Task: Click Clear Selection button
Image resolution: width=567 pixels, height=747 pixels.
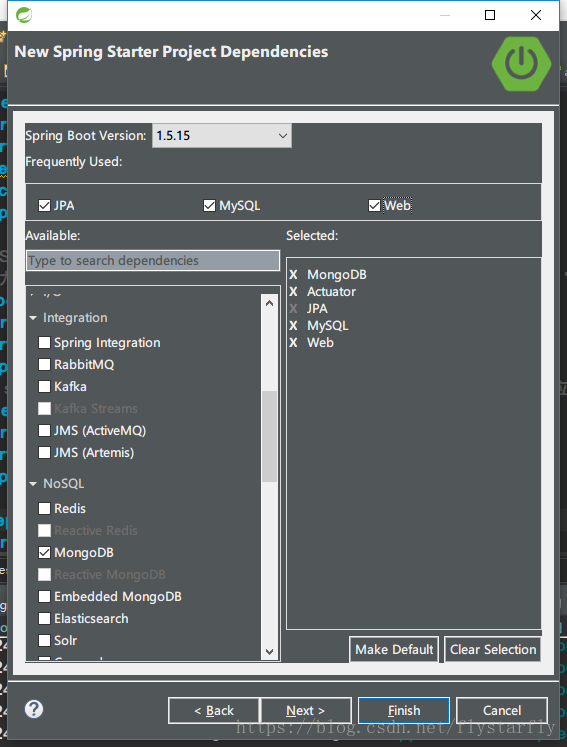Action: click(x=493, y=649)
